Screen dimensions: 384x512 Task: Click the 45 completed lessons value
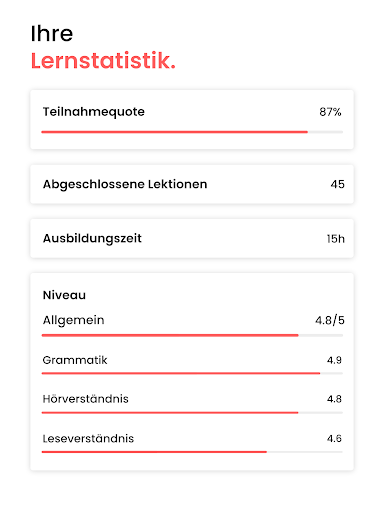[x=337, y=184]
